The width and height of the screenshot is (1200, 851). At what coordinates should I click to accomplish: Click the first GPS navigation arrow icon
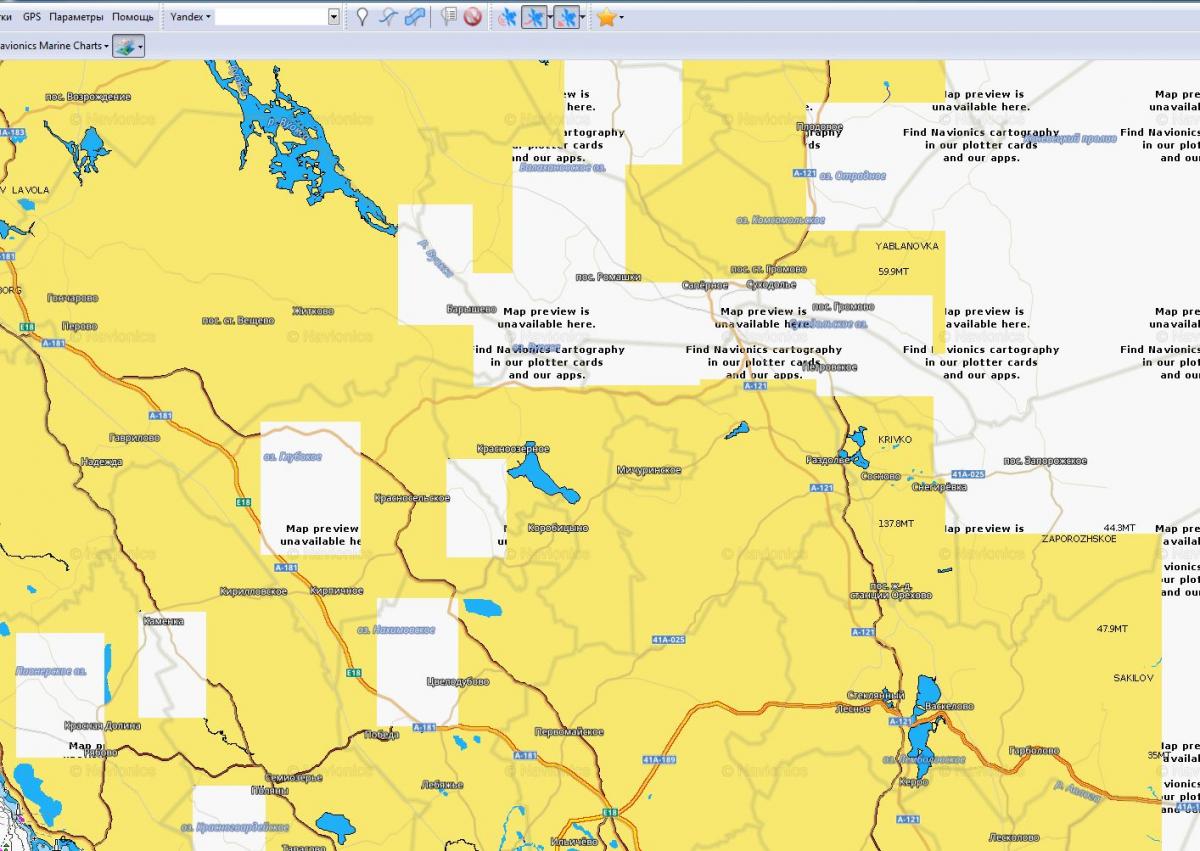pos(508,17)
